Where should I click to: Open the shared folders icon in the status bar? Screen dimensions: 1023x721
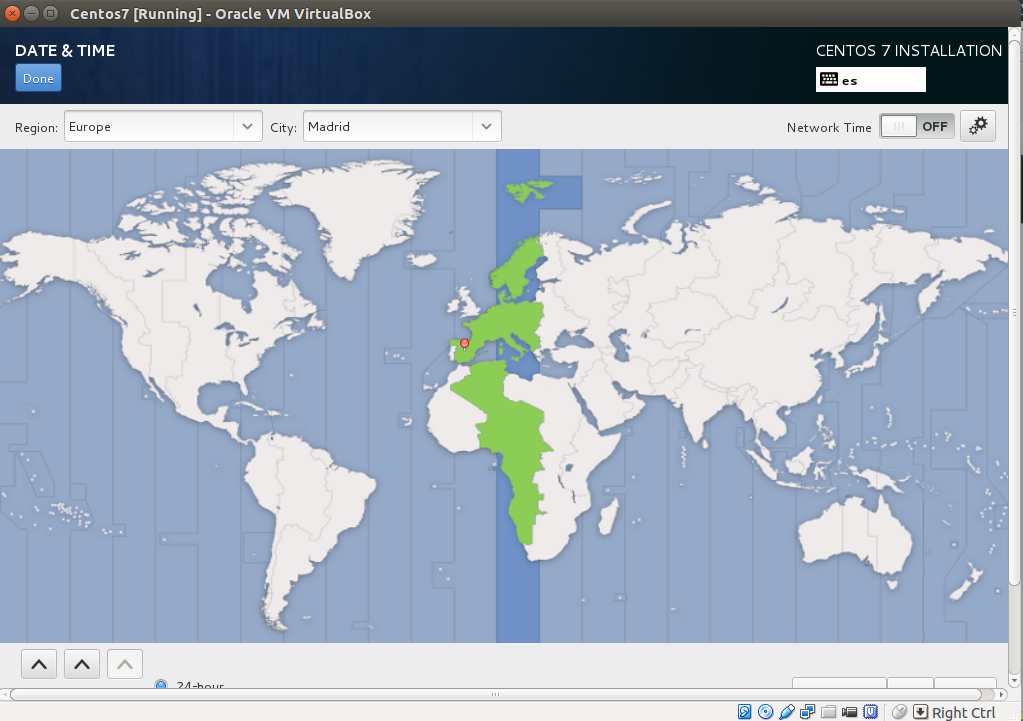point(827,710)
